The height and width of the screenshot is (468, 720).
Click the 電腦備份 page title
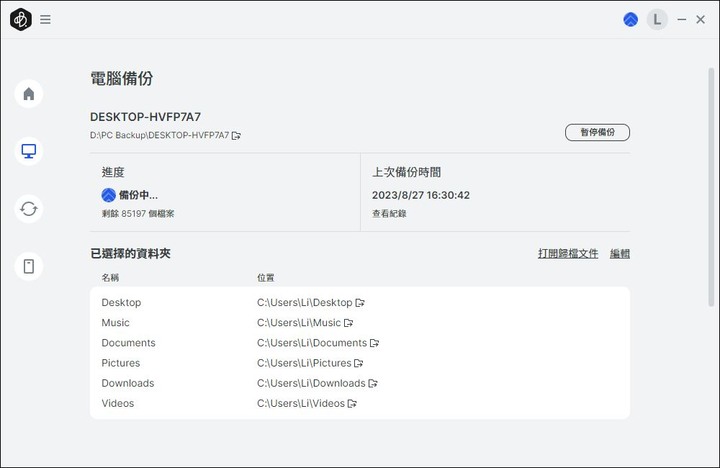point(121,79)
